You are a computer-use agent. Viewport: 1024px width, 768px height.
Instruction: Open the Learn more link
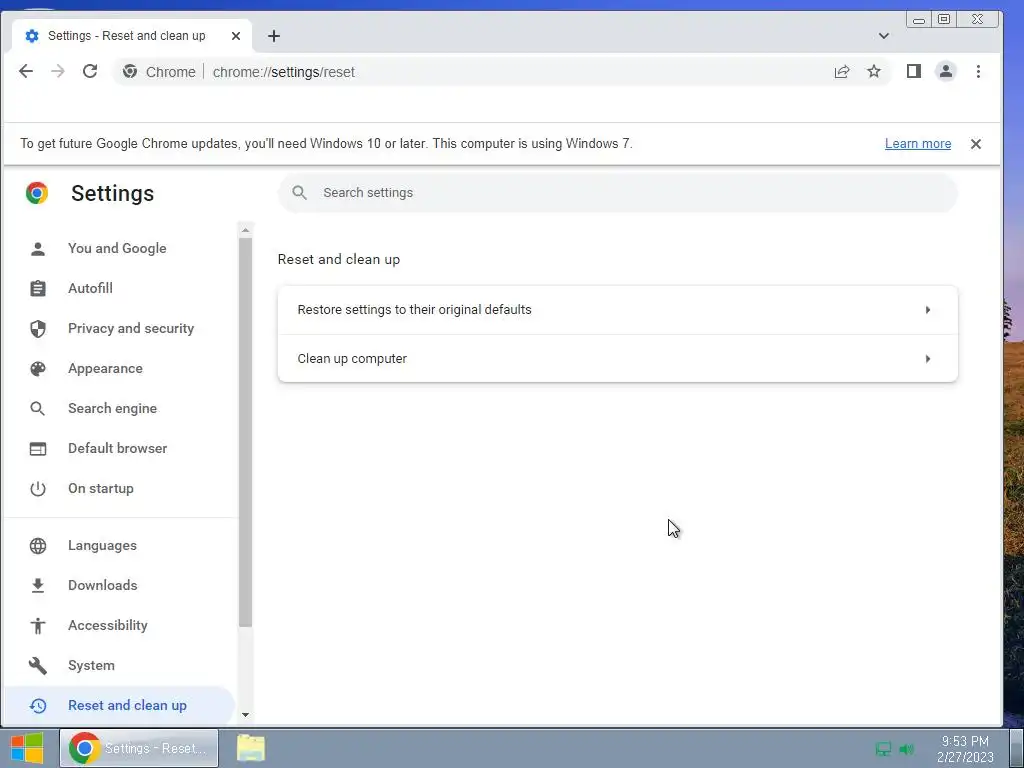[918, 144]
